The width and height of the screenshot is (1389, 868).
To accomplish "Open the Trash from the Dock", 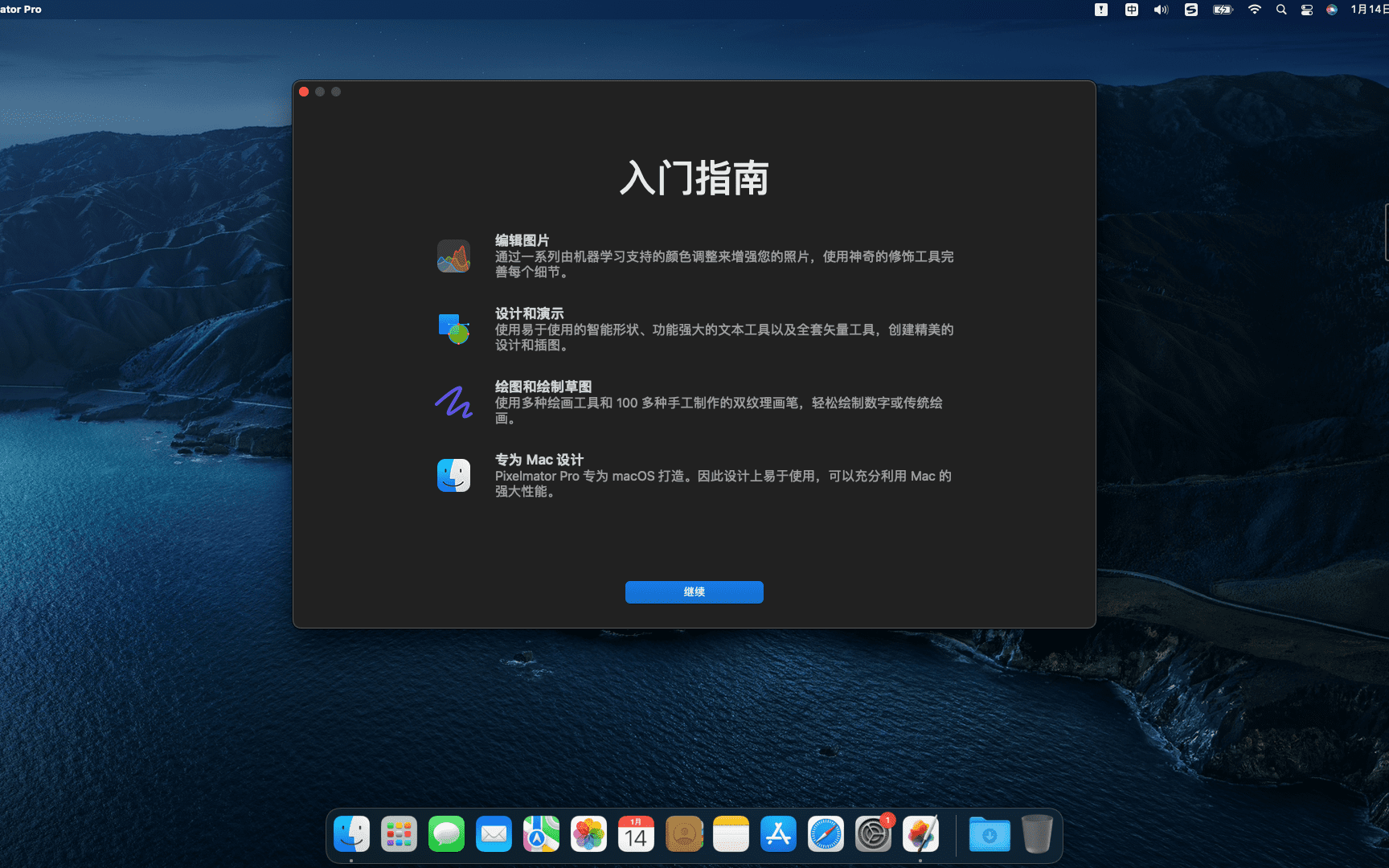I will point(1037,834).
